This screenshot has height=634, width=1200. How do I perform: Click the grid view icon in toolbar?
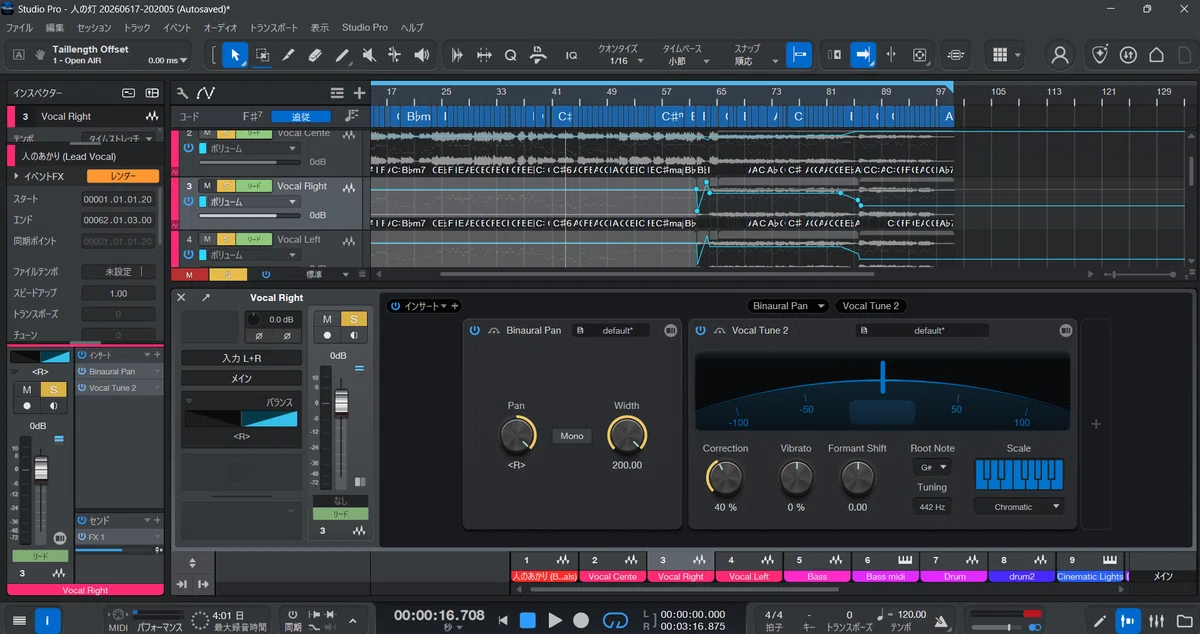1000,55
